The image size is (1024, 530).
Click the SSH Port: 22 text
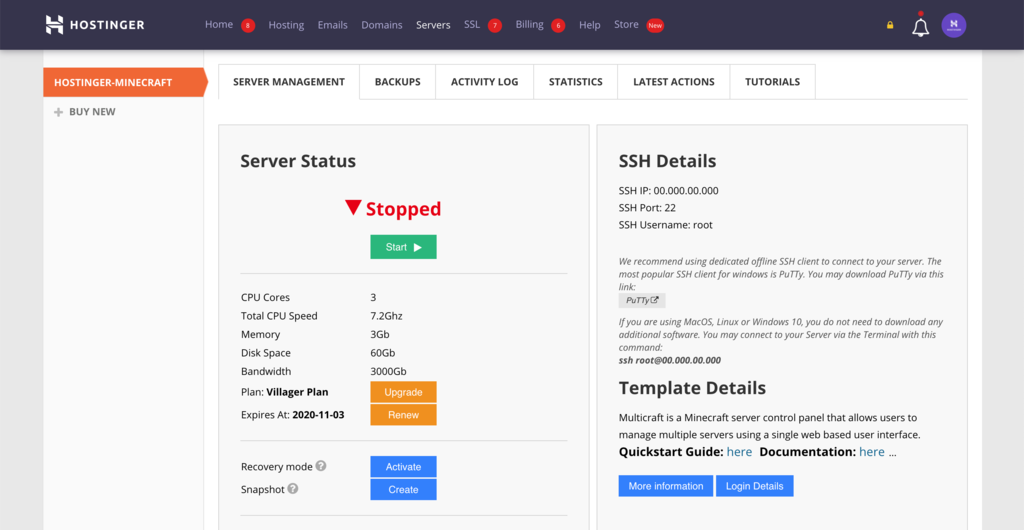647,208
